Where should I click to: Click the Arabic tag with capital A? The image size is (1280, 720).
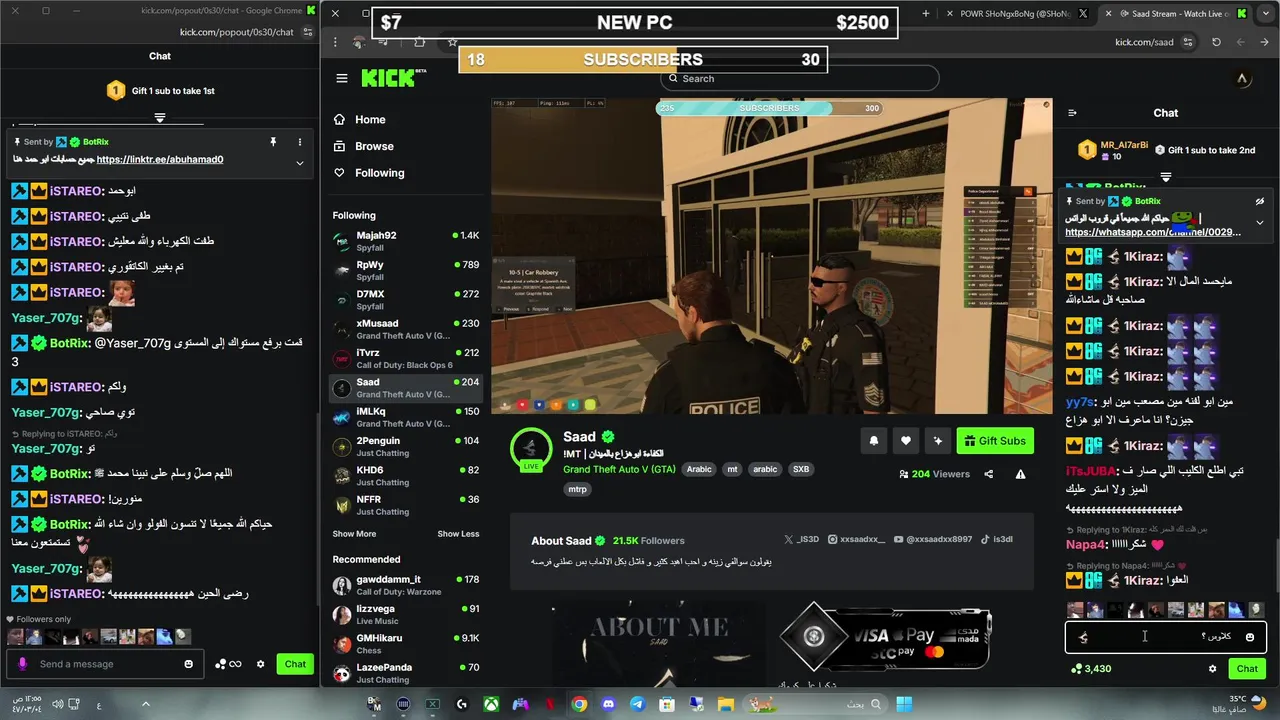tap(699, 469)
